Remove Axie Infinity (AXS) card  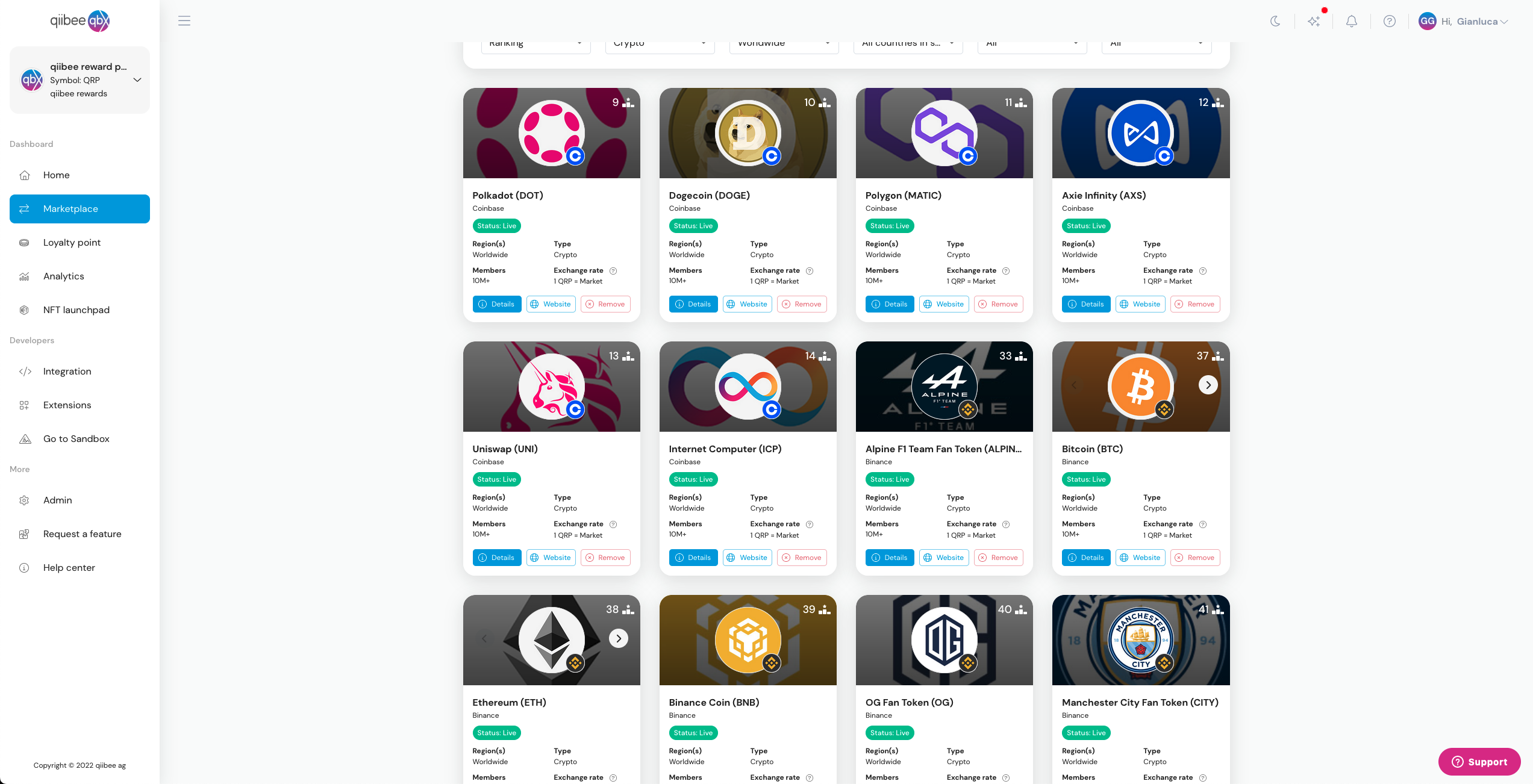(1195, 304)
